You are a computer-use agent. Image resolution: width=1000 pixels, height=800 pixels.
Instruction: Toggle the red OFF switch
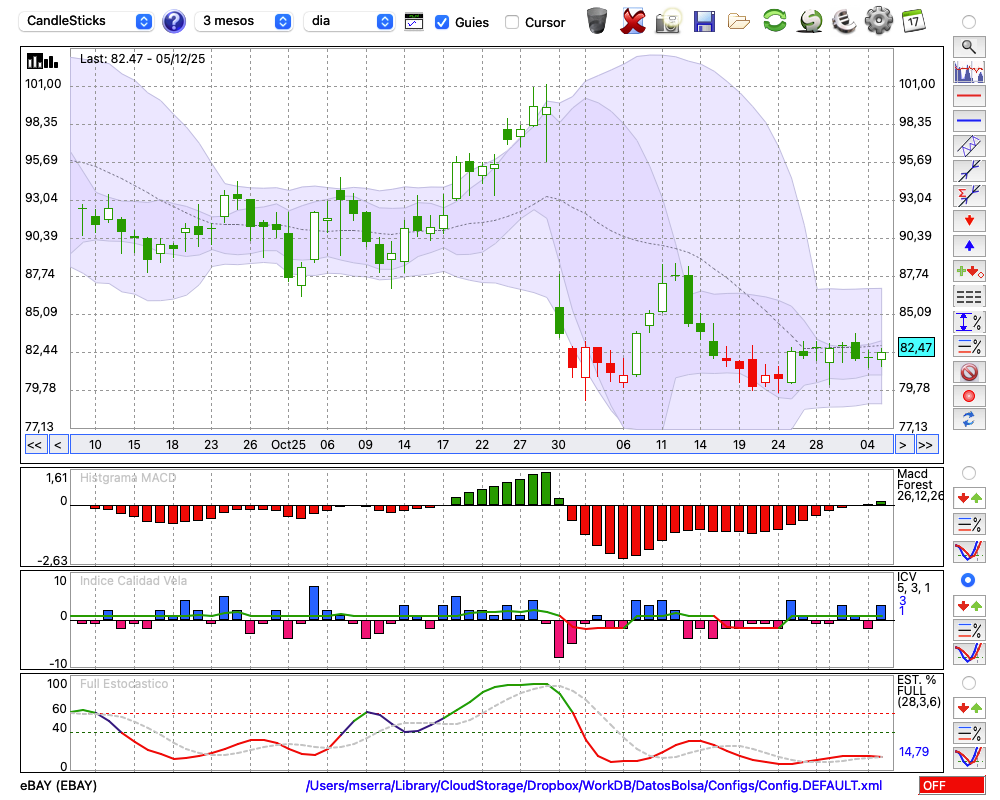click(x=952, y=785)
